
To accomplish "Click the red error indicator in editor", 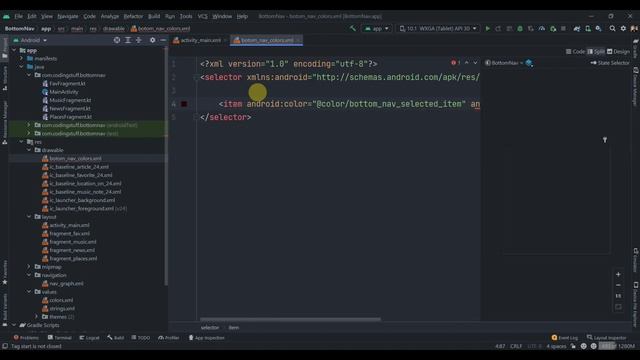I will click(456, 63).
